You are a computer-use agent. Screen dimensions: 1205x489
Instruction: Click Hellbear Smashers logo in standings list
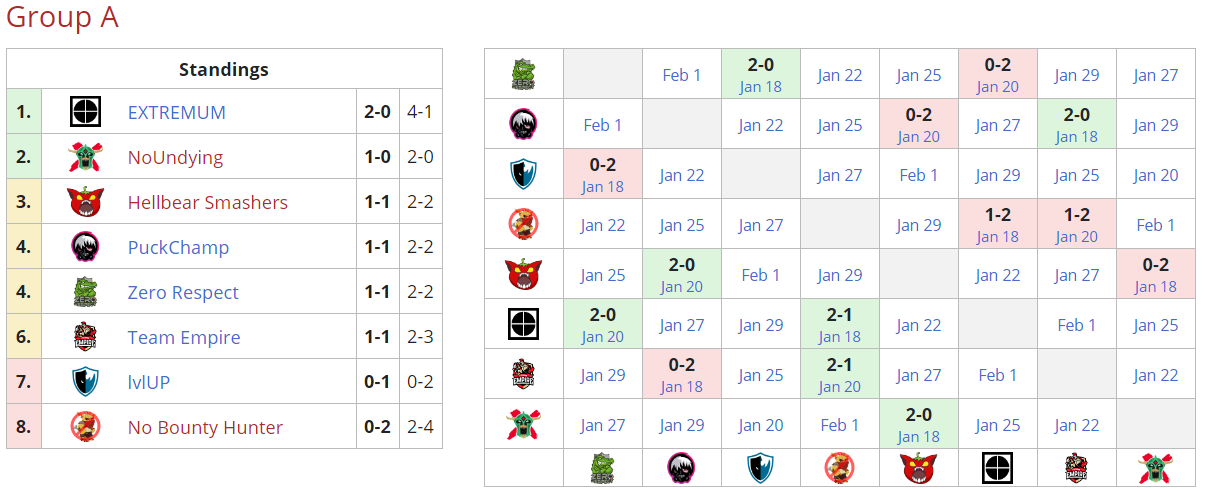coord(85,202)
